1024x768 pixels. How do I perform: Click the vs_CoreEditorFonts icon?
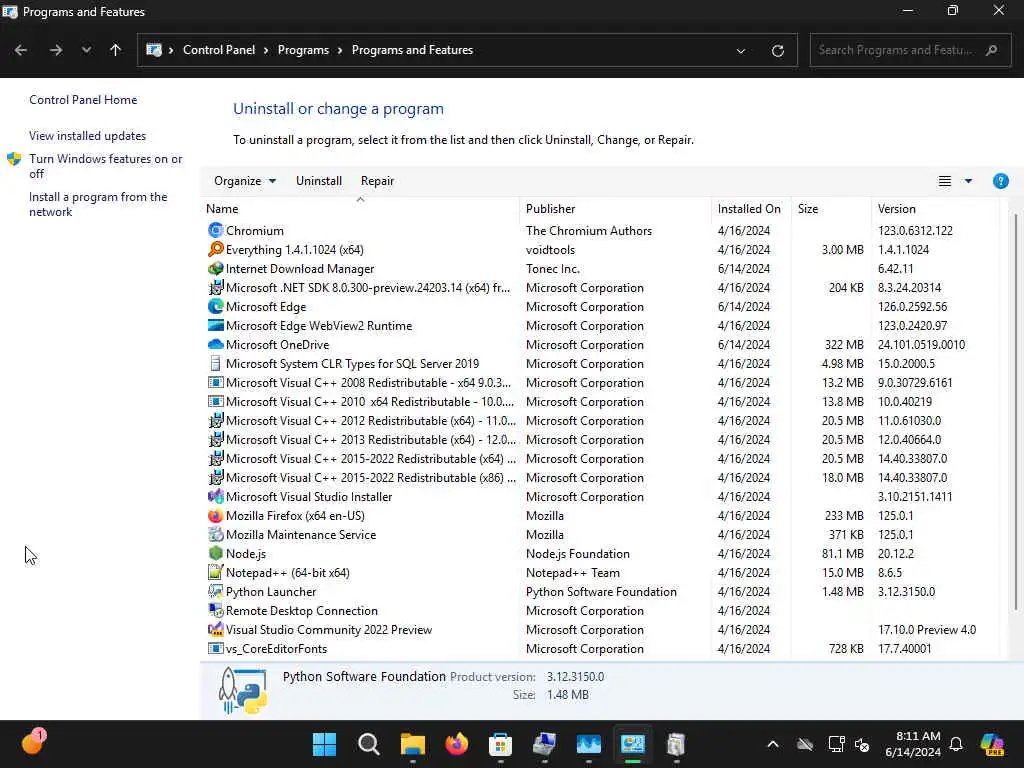coord(216,648)
